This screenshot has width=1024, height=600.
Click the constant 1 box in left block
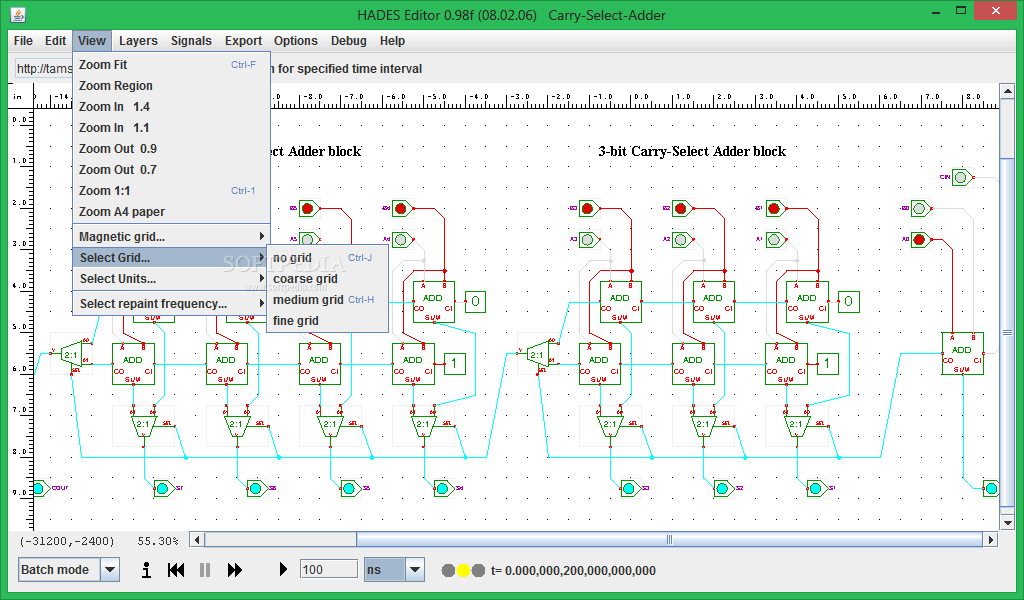click(455, 363)
